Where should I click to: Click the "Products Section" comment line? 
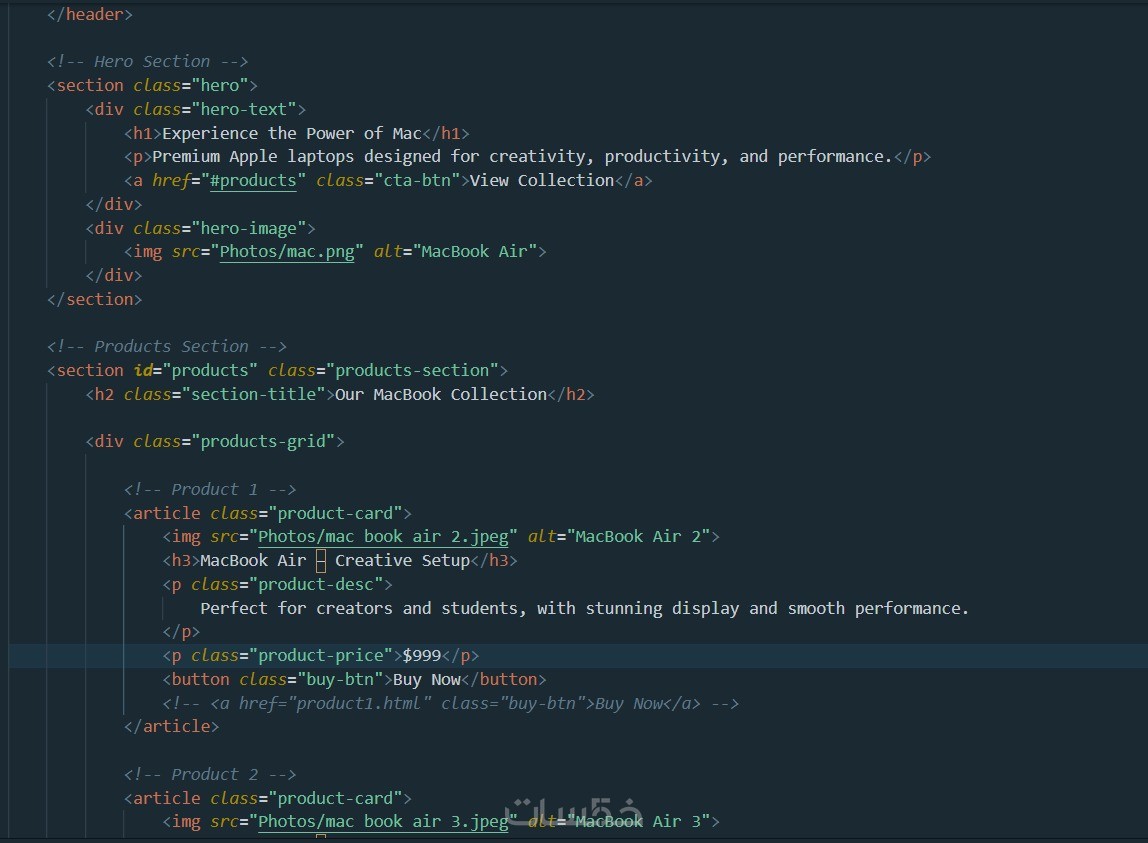tap(166, 346)
